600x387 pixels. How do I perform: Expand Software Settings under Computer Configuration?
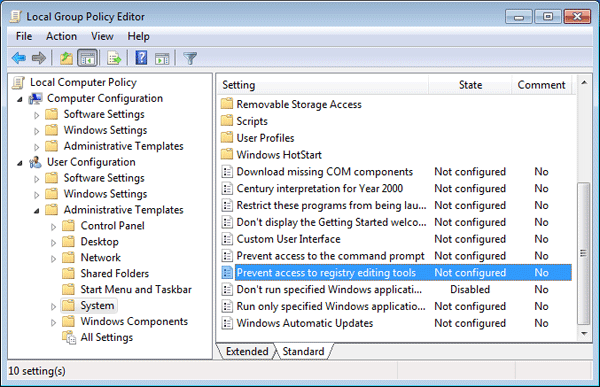37,115
